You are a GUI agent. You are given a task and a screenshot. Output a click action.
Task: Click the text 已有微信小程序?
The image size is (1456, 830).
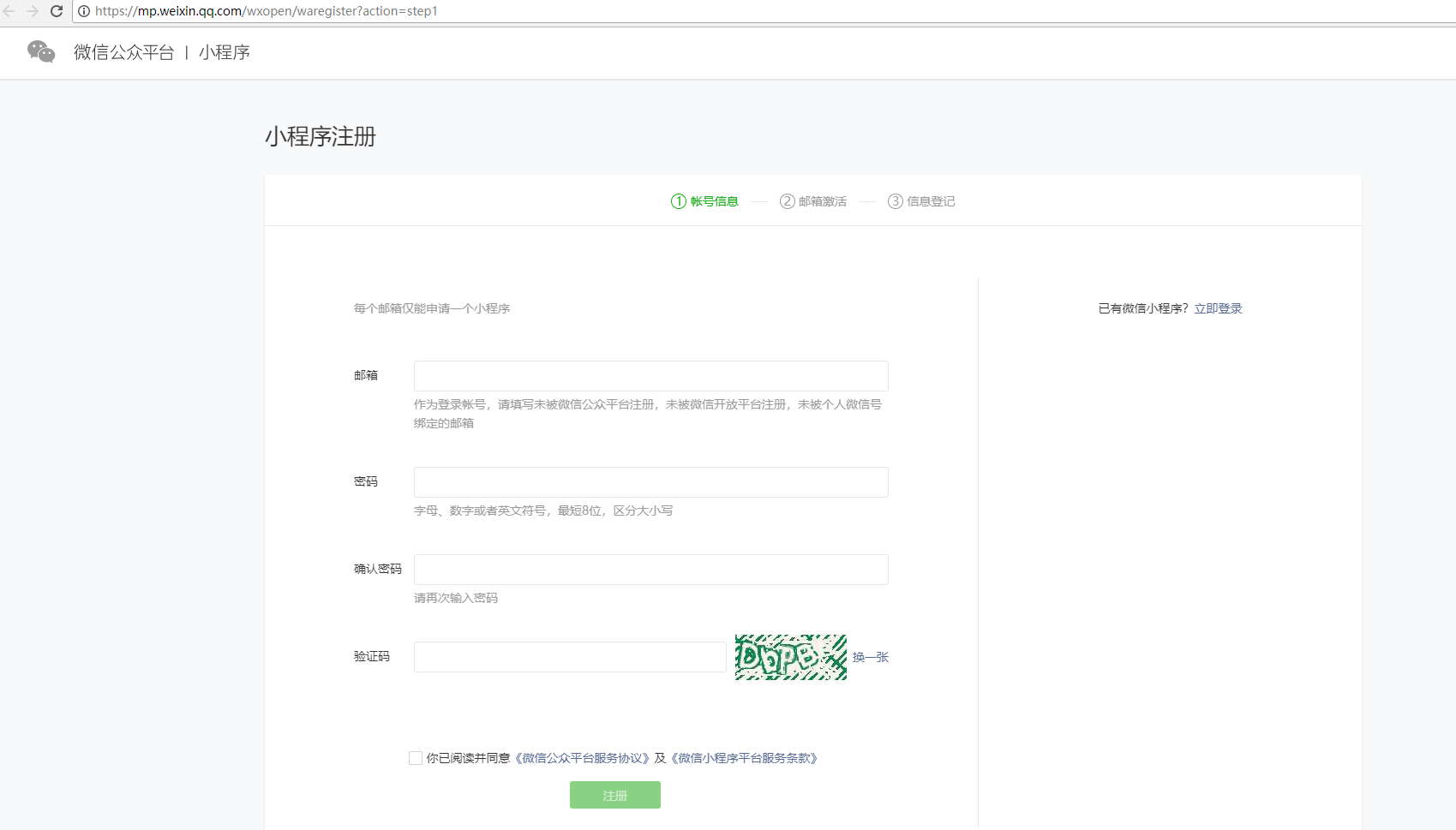[x=1143, y=308]
